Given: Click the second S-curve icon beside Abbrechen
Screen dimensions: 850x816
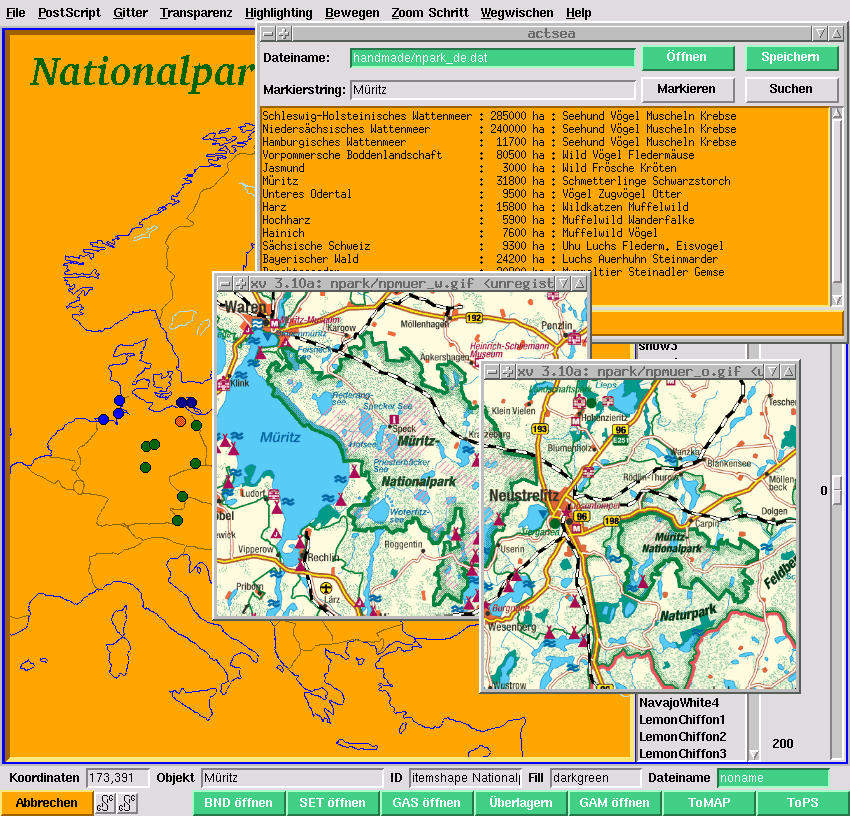Looking at the screenshot, I should click(127, 803).
